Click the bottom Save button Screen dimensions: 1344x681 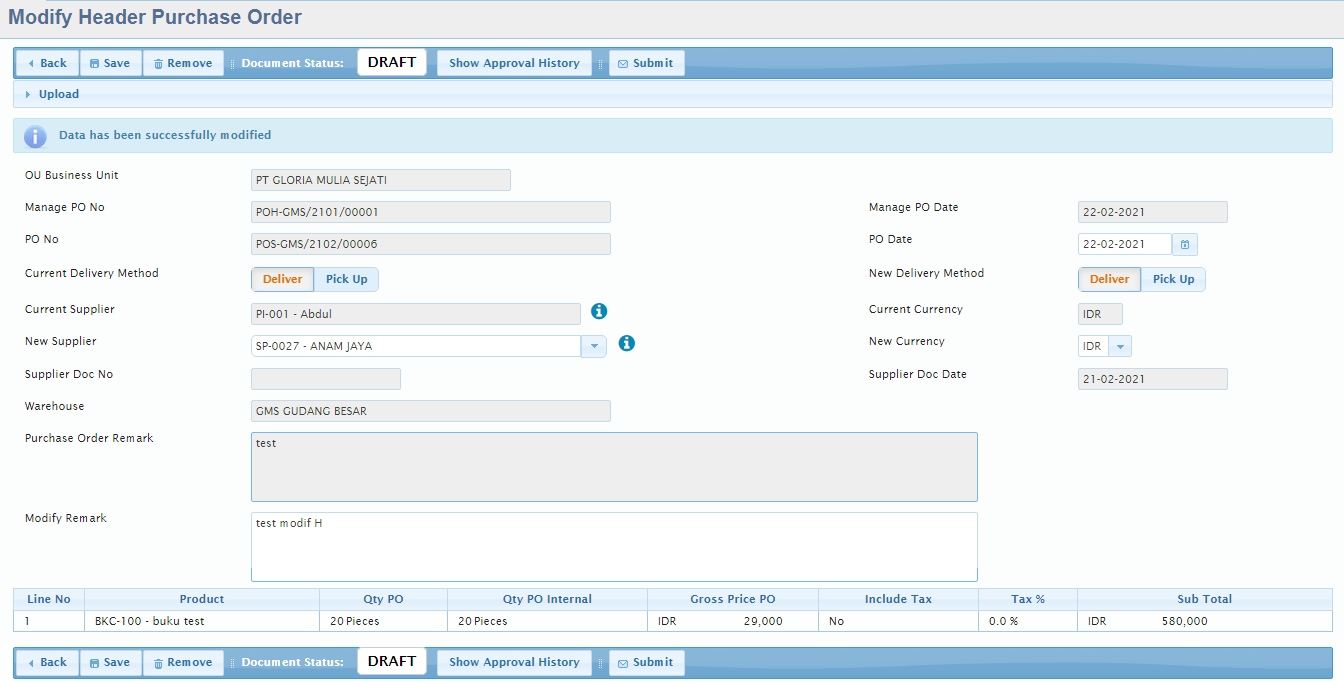tap(110, 662)
